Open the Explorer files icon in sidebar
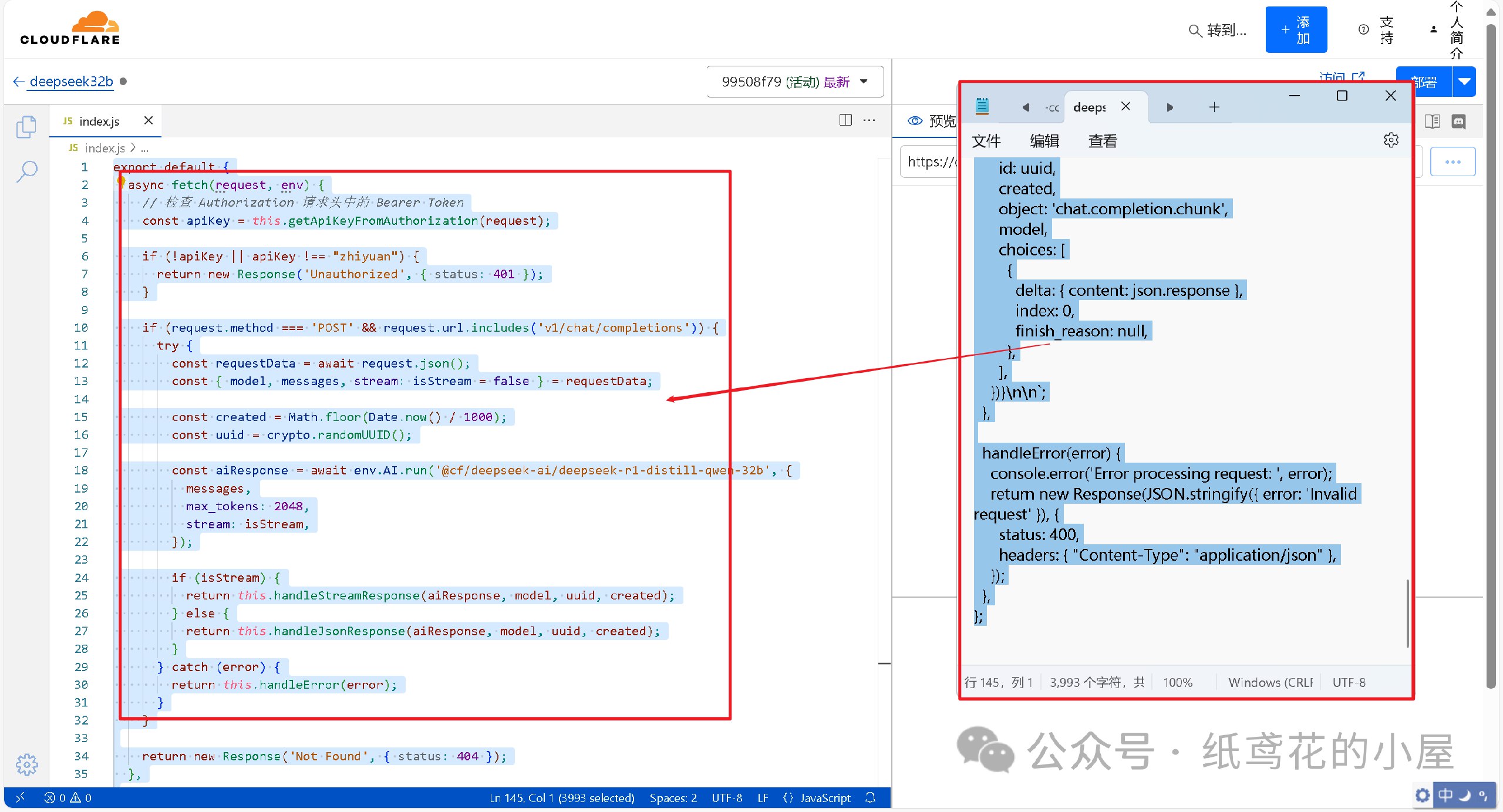This screenshot has height=812, width=1503. 26,126
